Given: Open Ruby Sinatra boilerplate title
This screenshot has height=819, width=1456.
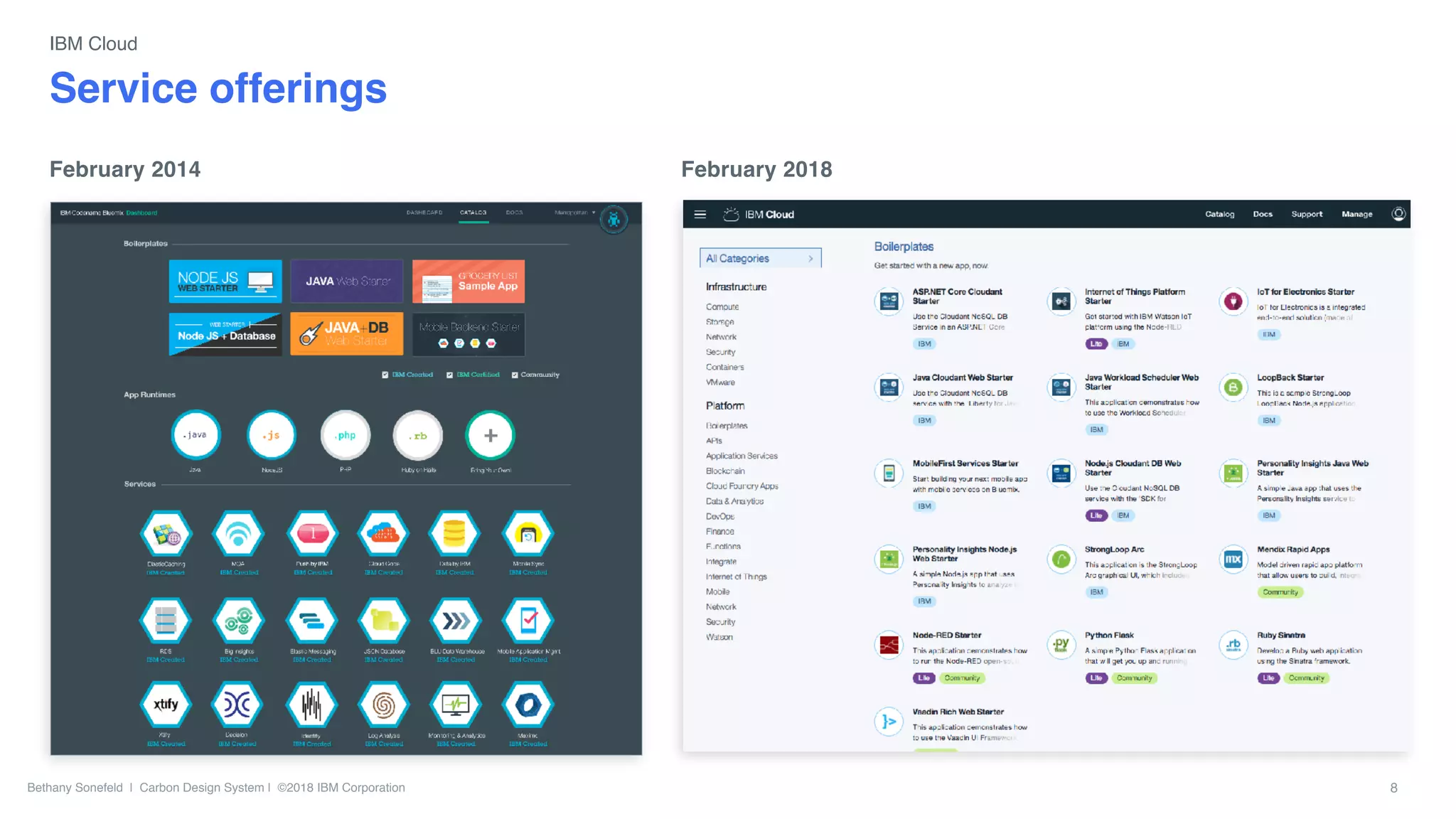Looking at the screenshot, I should (x=1280, y=636).
